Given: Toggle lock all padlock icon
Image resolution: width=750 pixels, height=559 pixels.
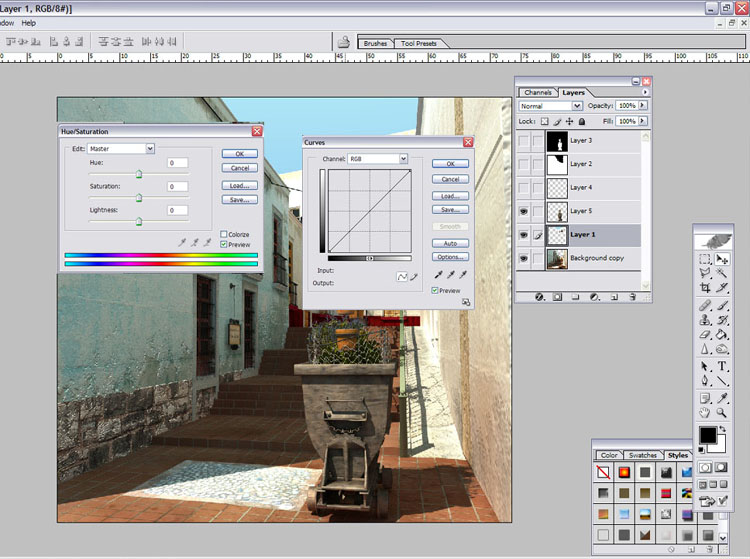Looking at the screenshot, I should (582, 121).
